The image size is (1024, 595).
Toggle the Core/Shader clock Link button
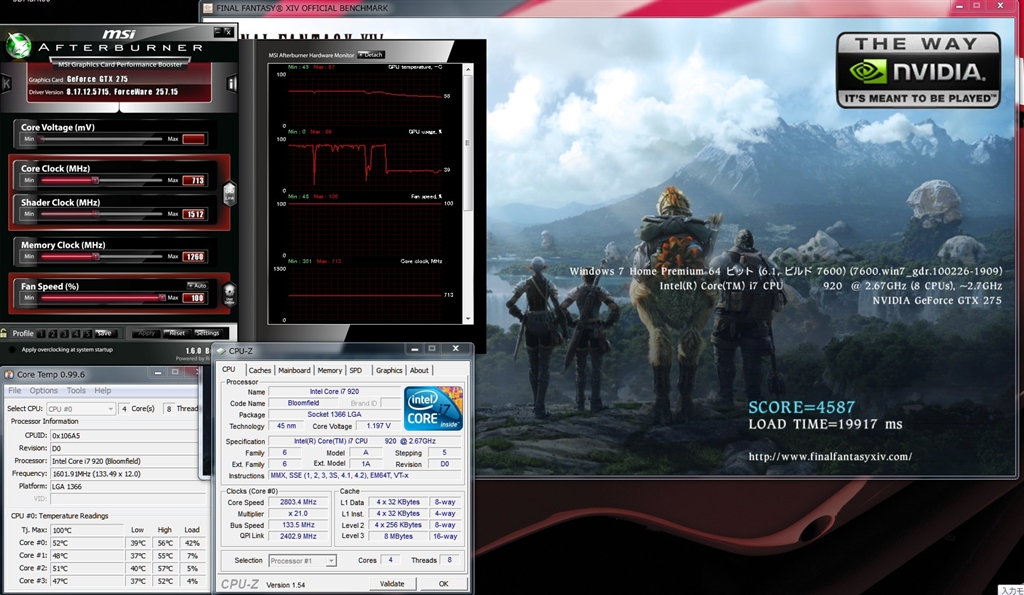(229, 193)
